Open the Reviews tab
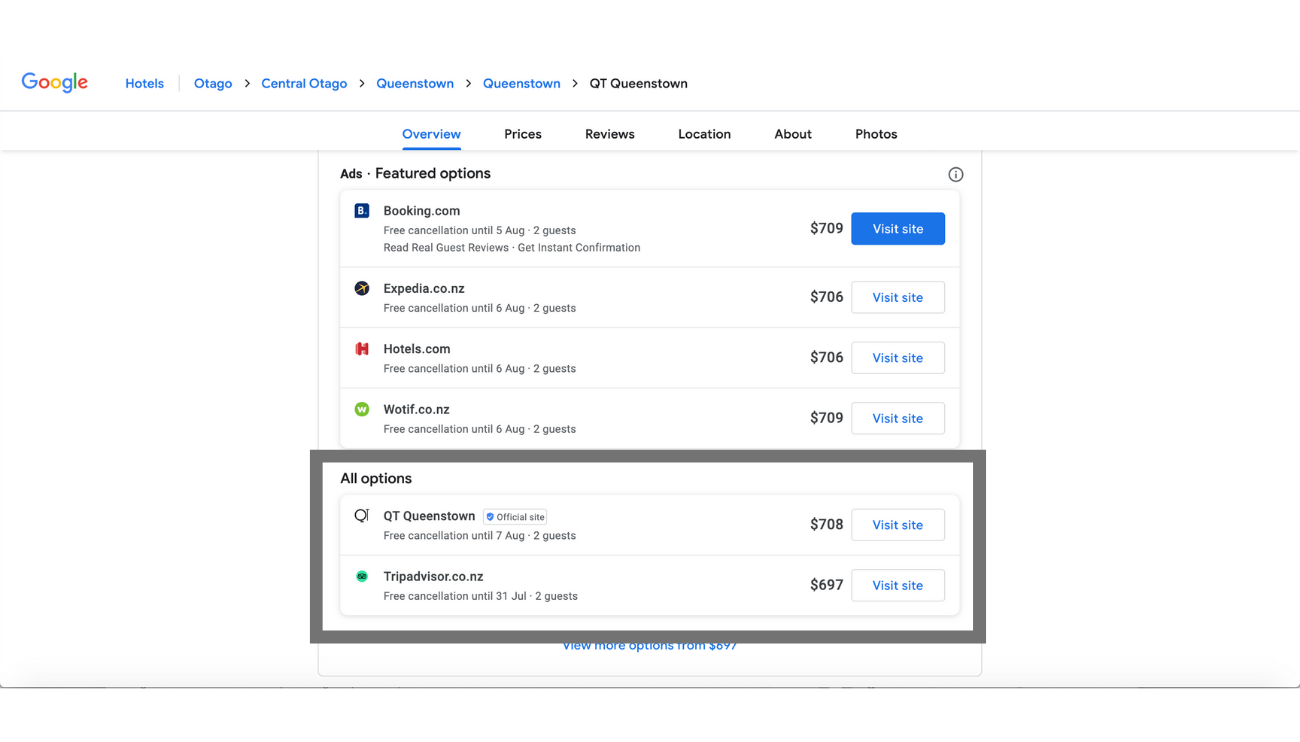 coord(610,134)
